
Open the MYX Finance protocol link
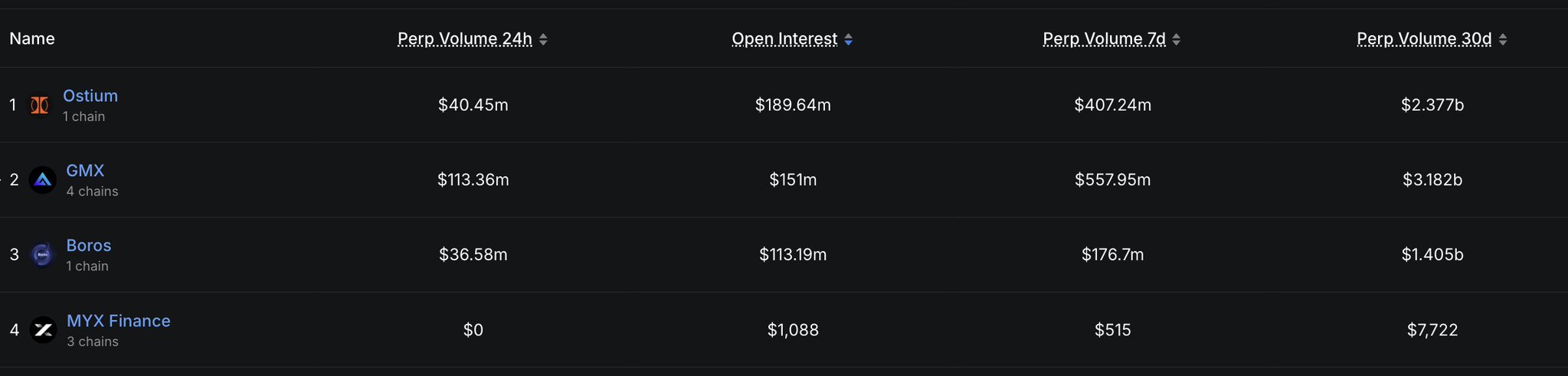point(119,321)
